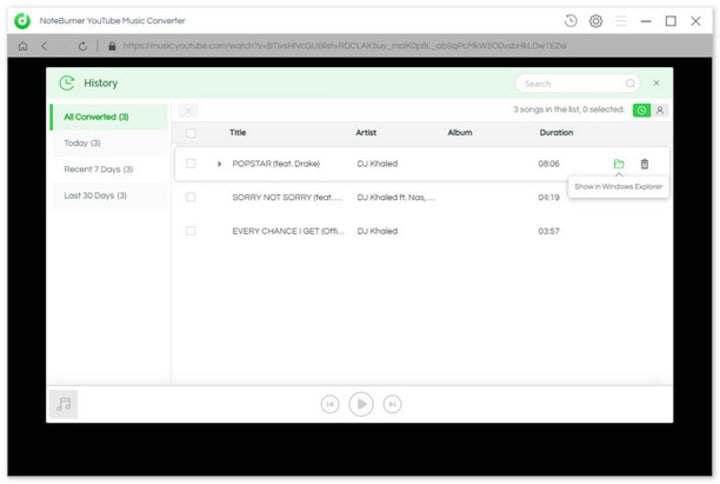Click the next track button

point(392,404)
